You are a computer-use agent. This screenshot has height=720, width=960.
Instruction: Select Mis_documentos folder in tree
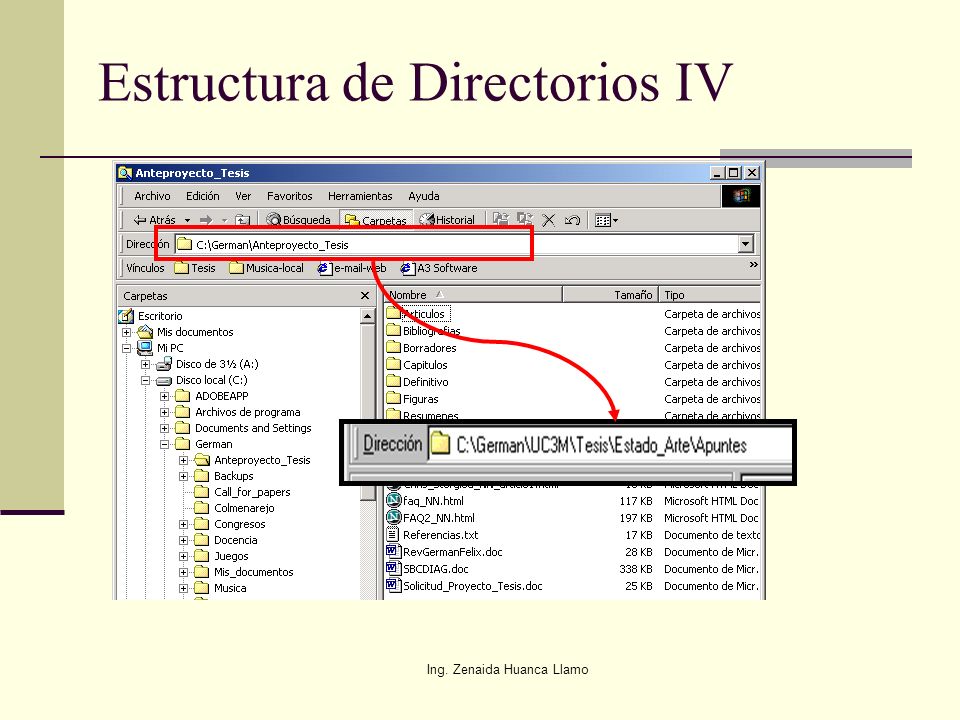253,572
